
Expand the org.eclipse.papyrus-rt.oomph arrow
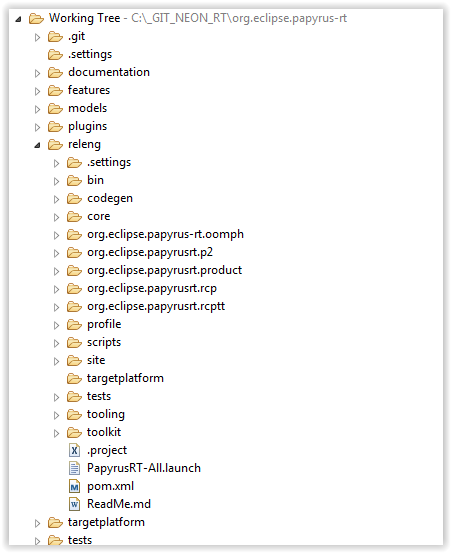click(56, 235)
